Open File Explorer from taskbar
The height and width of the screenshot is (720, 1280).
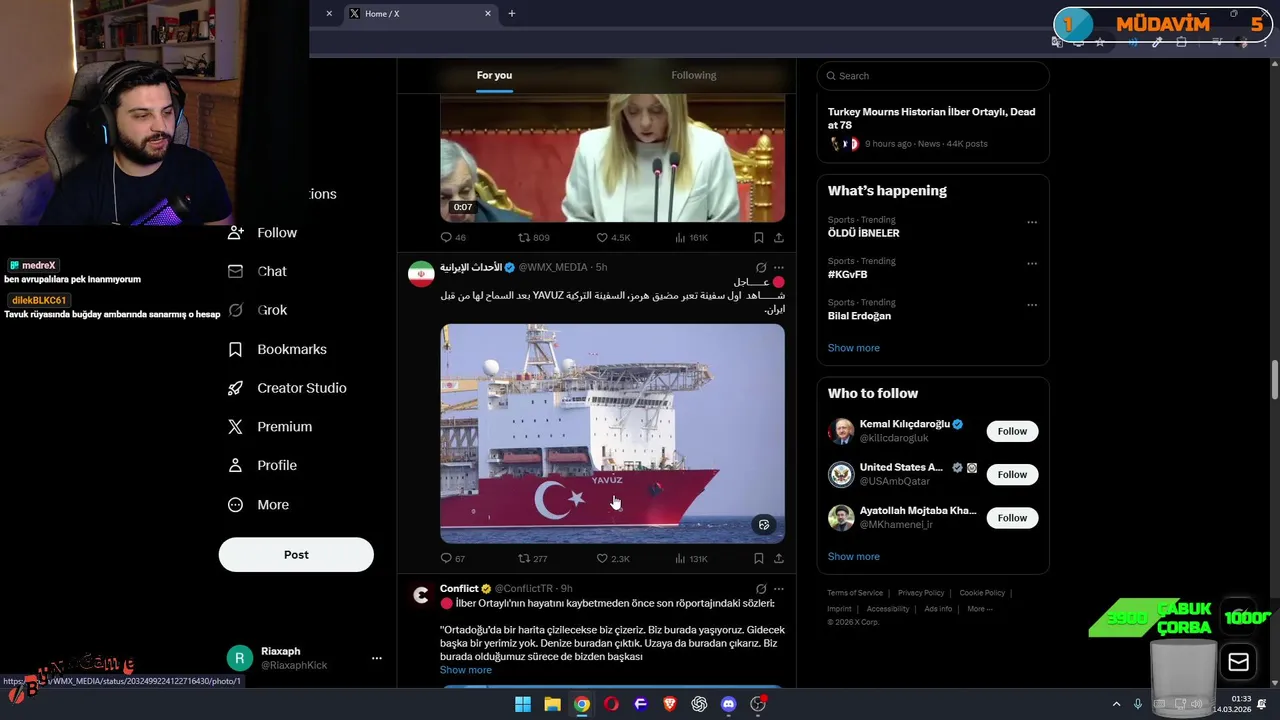pos(552,704)
